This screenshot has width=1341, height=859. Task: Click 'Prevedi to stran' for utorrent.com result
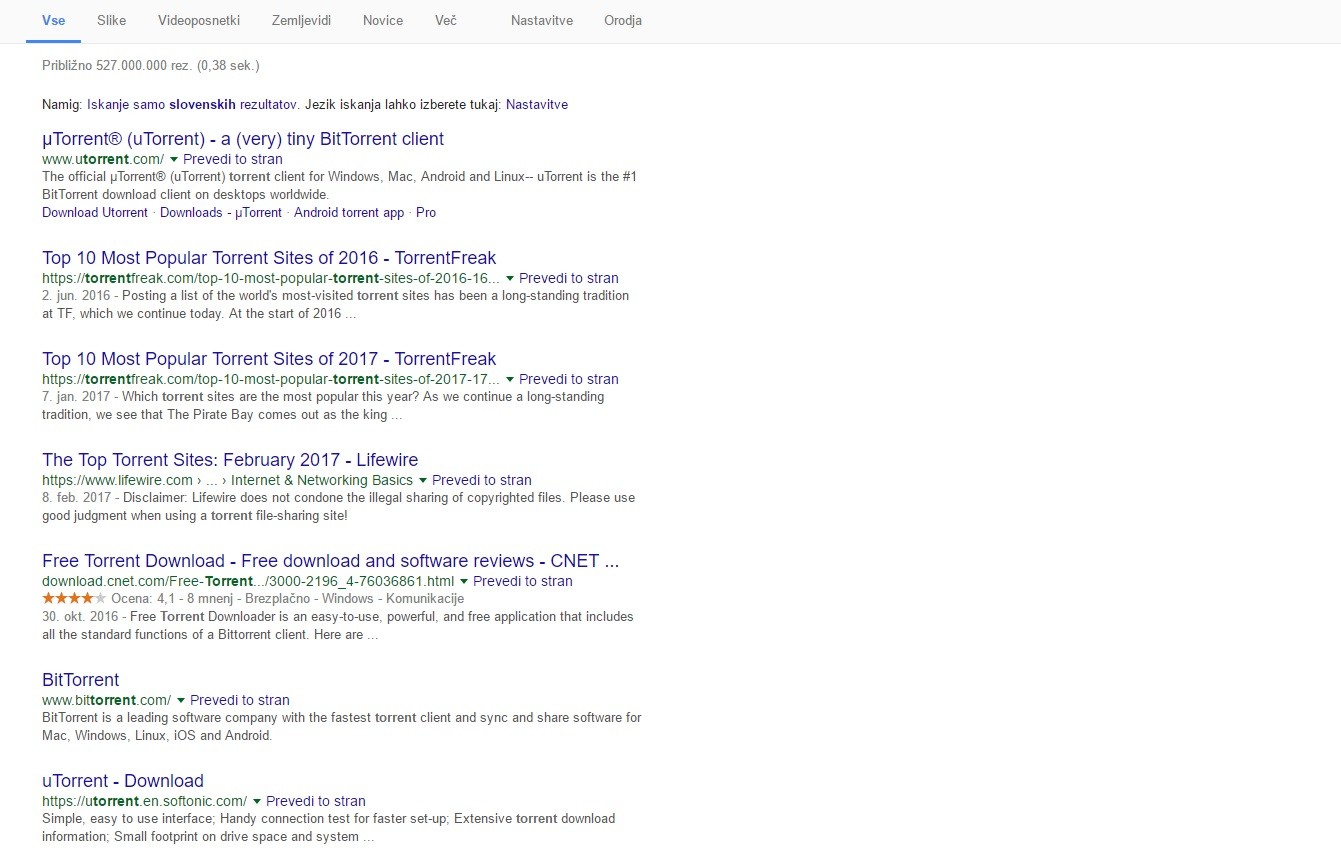pos(233,159)
